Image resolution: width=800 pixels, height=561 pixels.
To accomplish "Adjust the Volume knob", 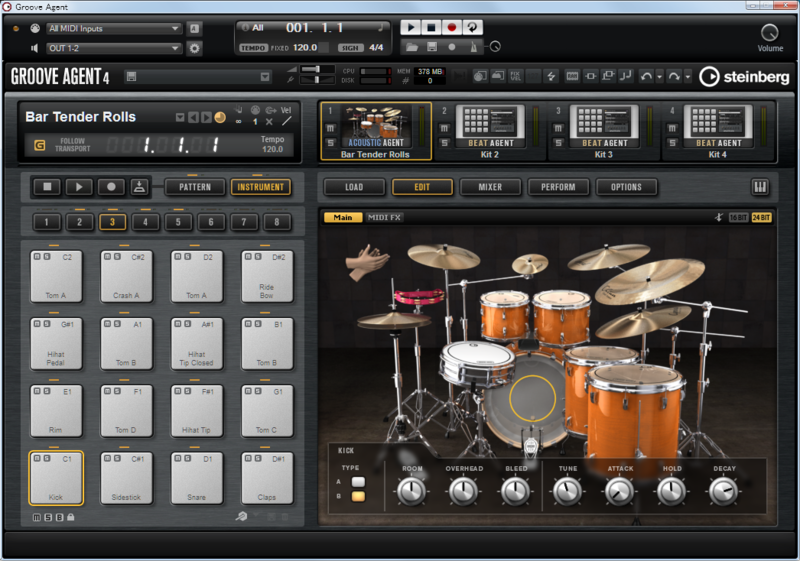I will click(x=769, y=33).
